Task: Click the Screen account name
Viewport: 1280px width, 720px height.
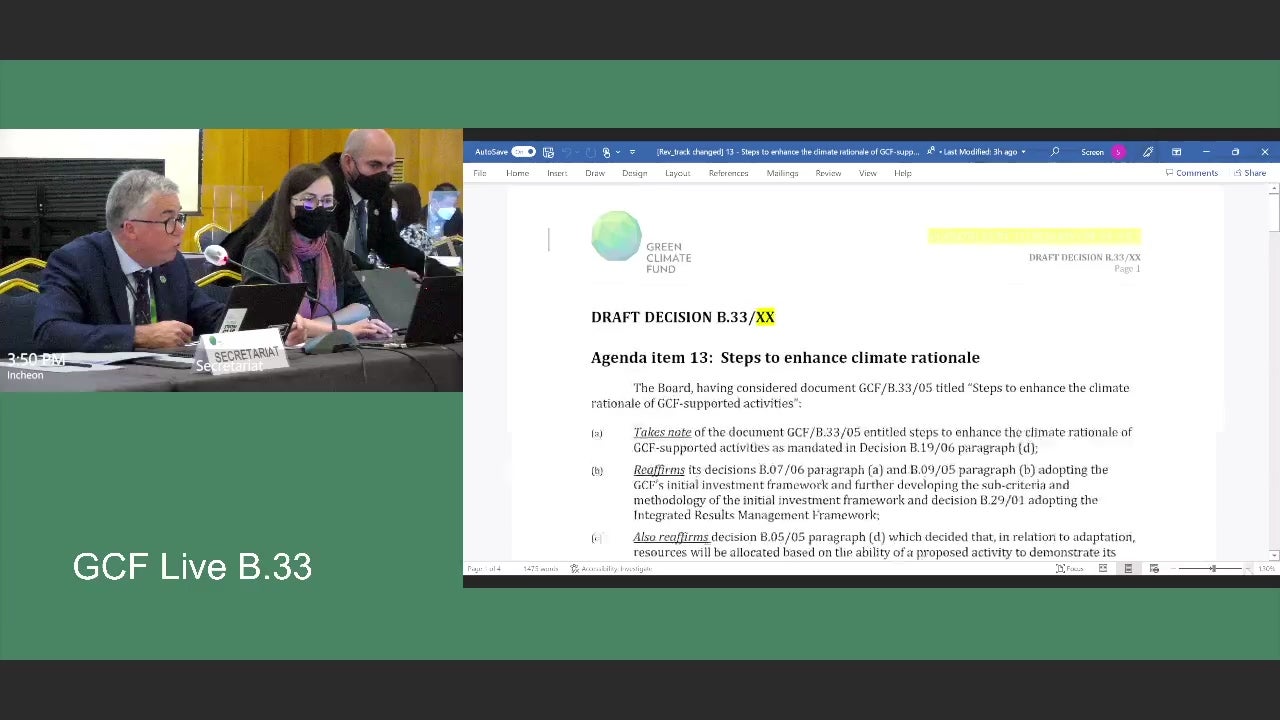Action: tap(1092, 152)
